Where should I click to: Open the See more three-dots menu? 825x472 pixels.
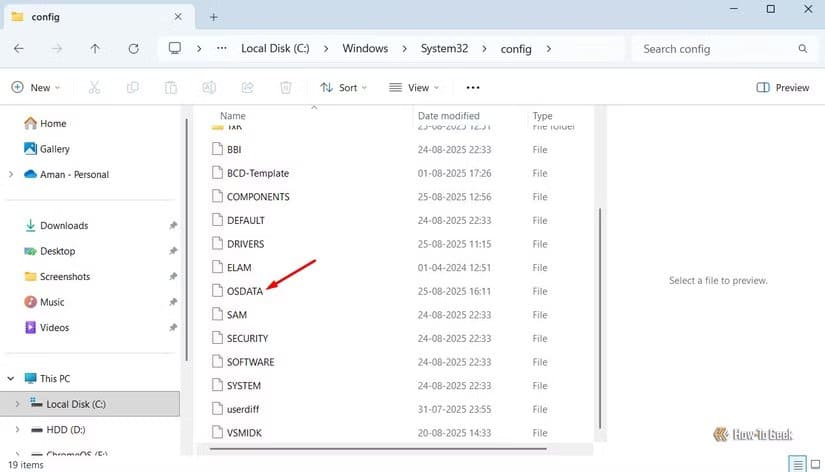coord(473,88)
